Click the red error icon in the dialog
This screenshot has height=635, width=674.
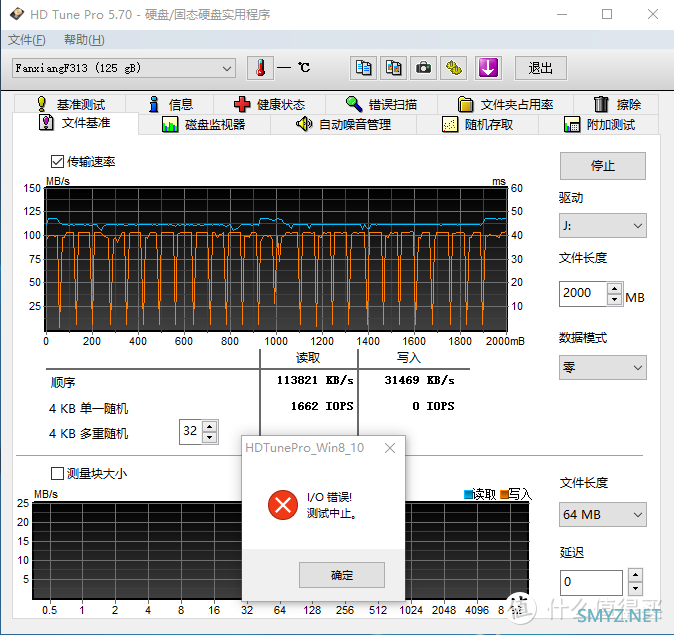click(x=282, y=505)
